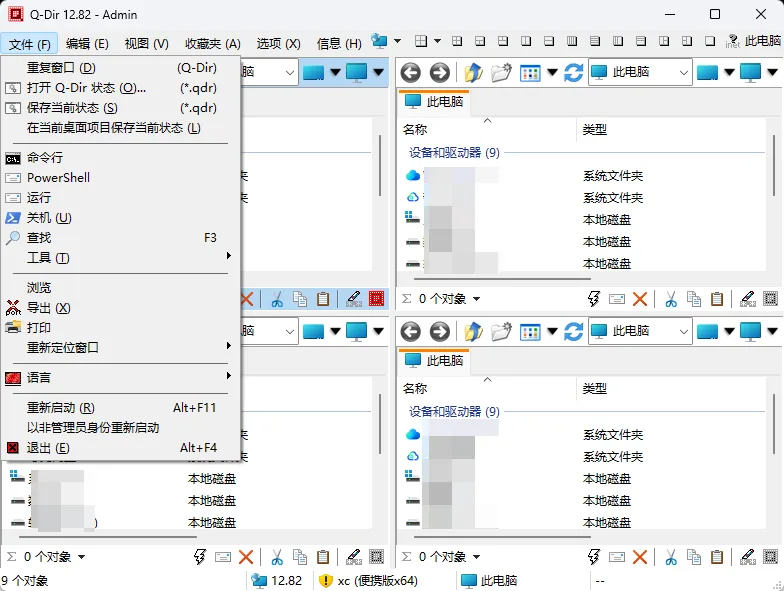Click view mode icon in top-right pane
This screenshot has height=591, width=784.
pos(530,73)
